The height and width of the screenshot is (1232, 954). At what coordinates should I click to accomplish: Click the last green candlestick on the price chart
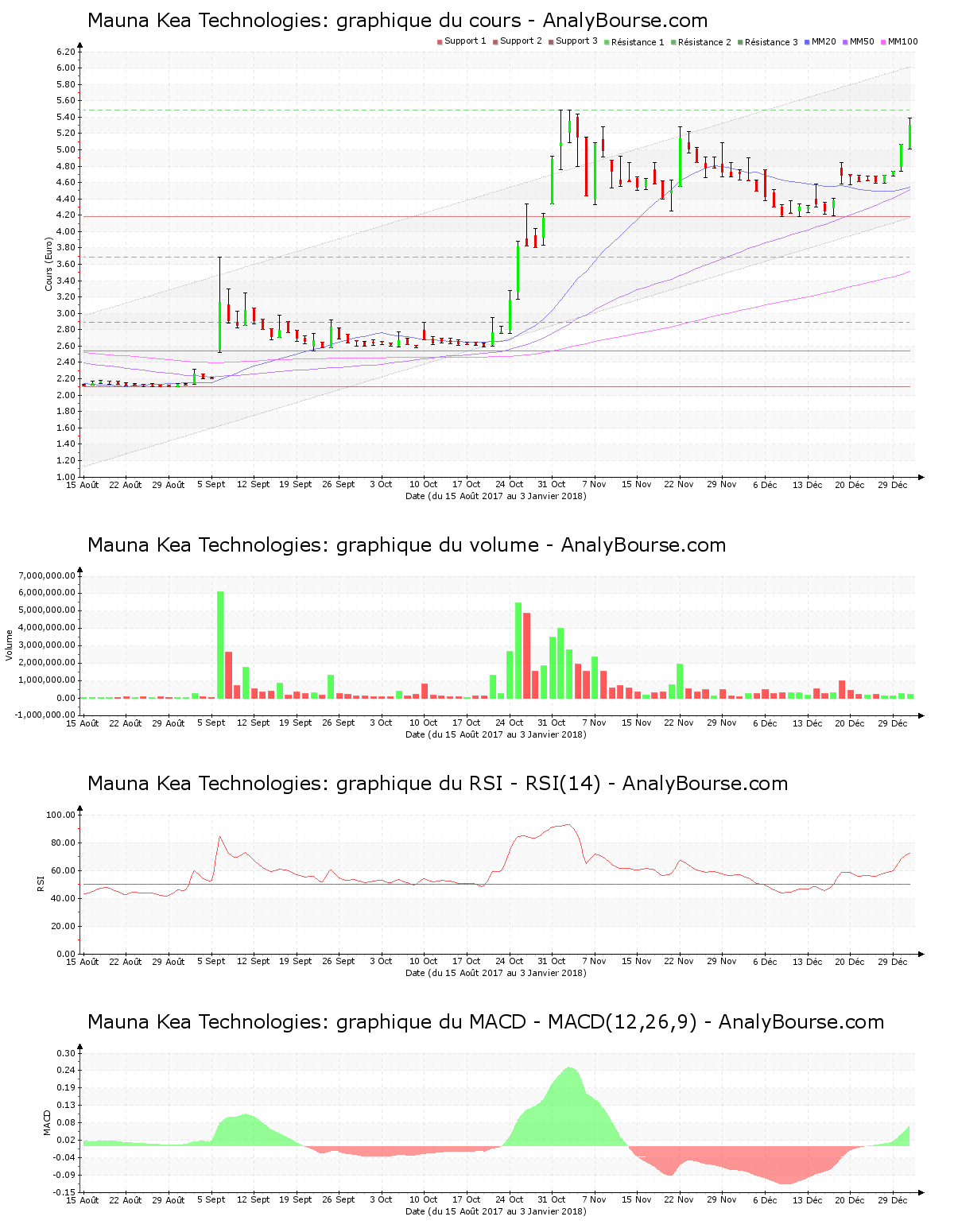909,134
